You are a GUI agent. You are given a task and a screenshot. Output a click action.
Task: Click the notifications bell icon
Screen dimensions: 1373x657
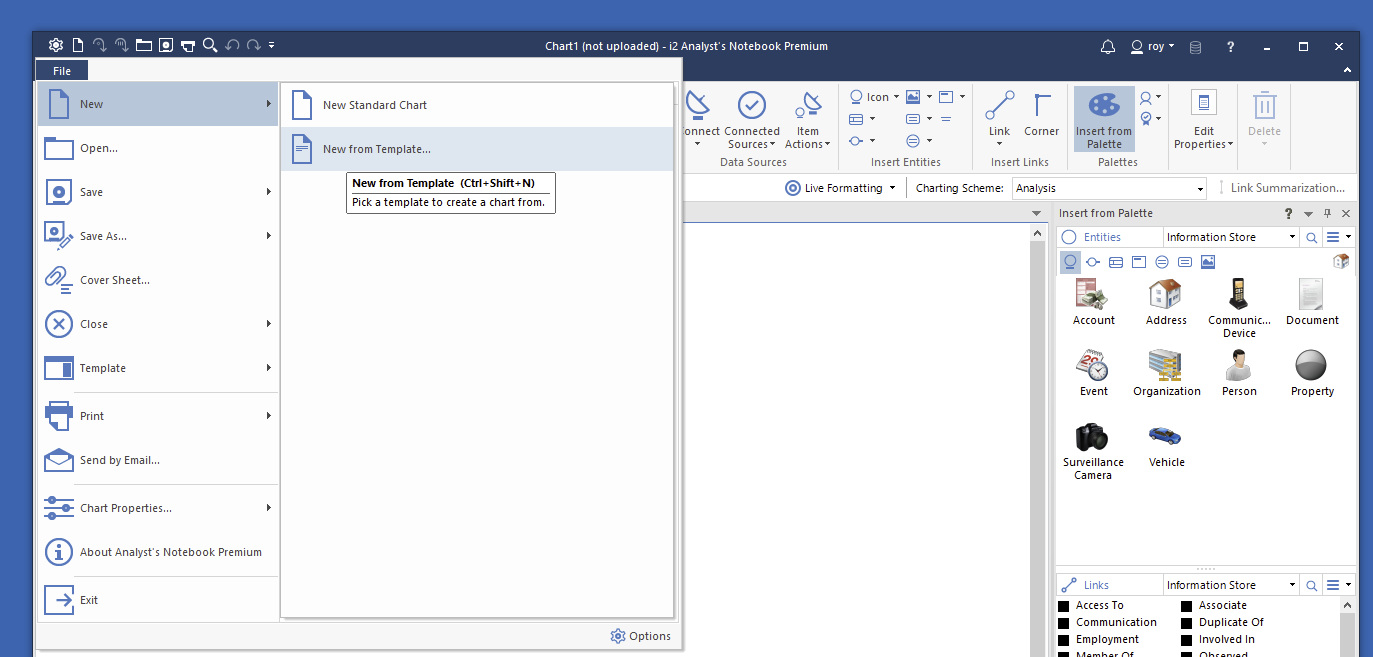1107,46
